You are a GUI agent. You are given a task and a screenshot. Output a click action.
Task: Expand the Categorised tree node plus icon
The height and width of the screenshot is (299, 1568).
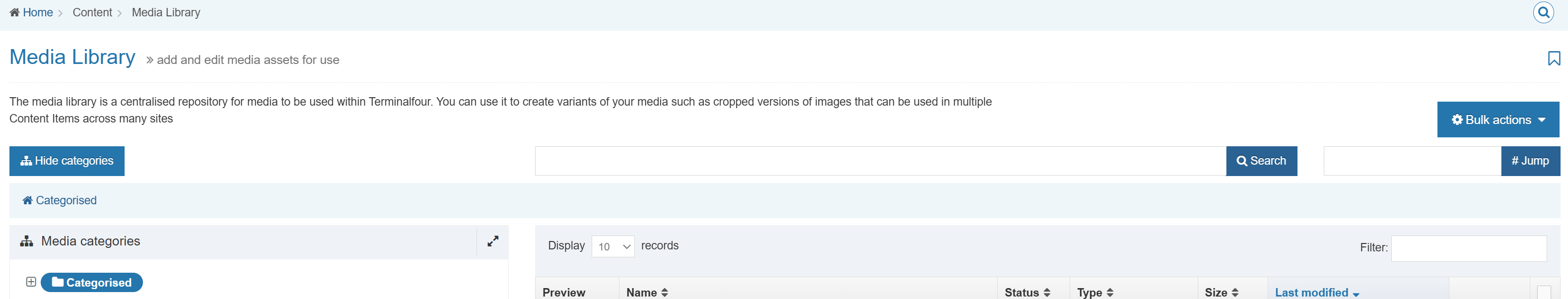pos(31,282)
